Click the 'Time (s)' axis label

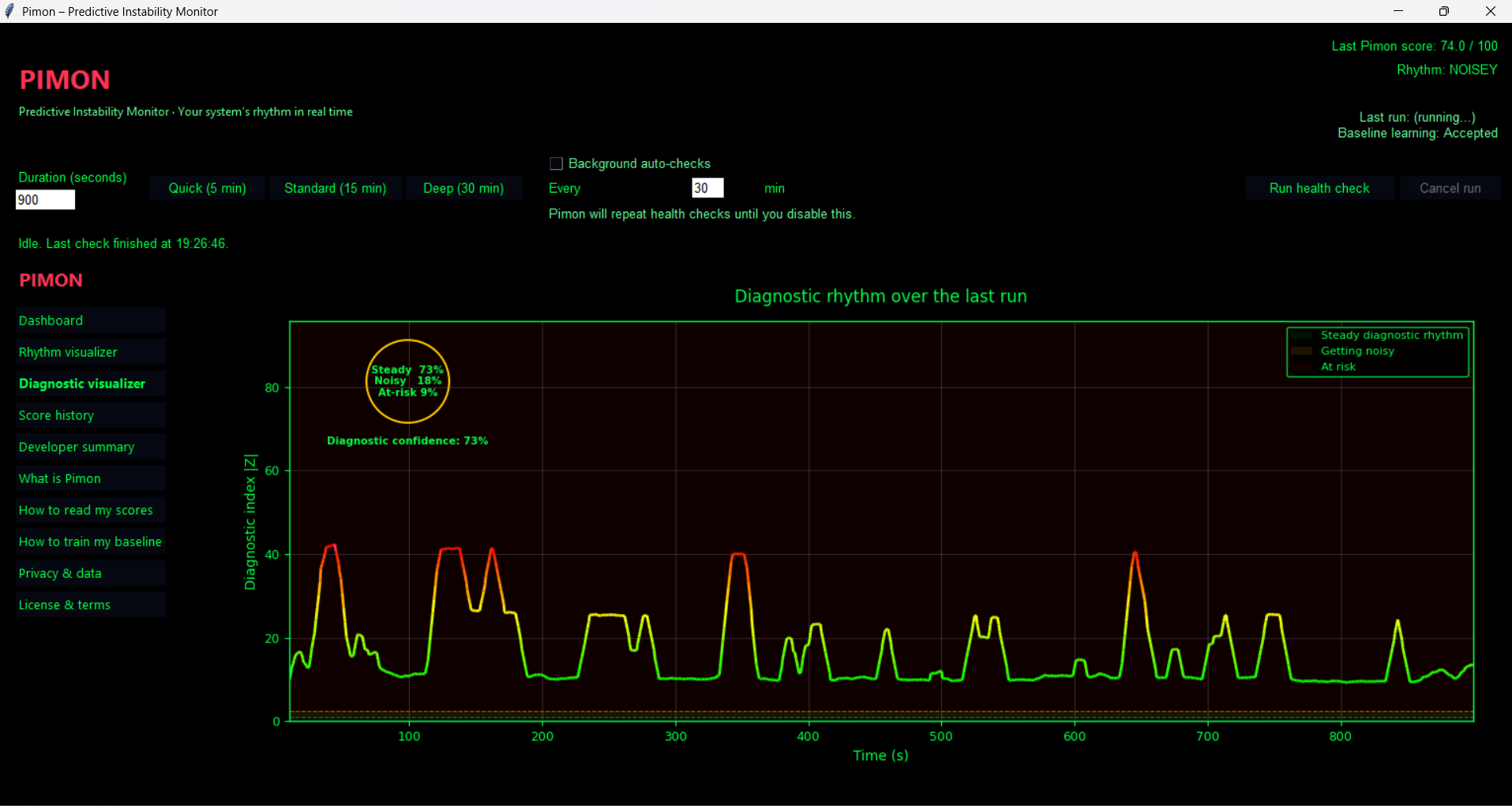click(880, 755)
